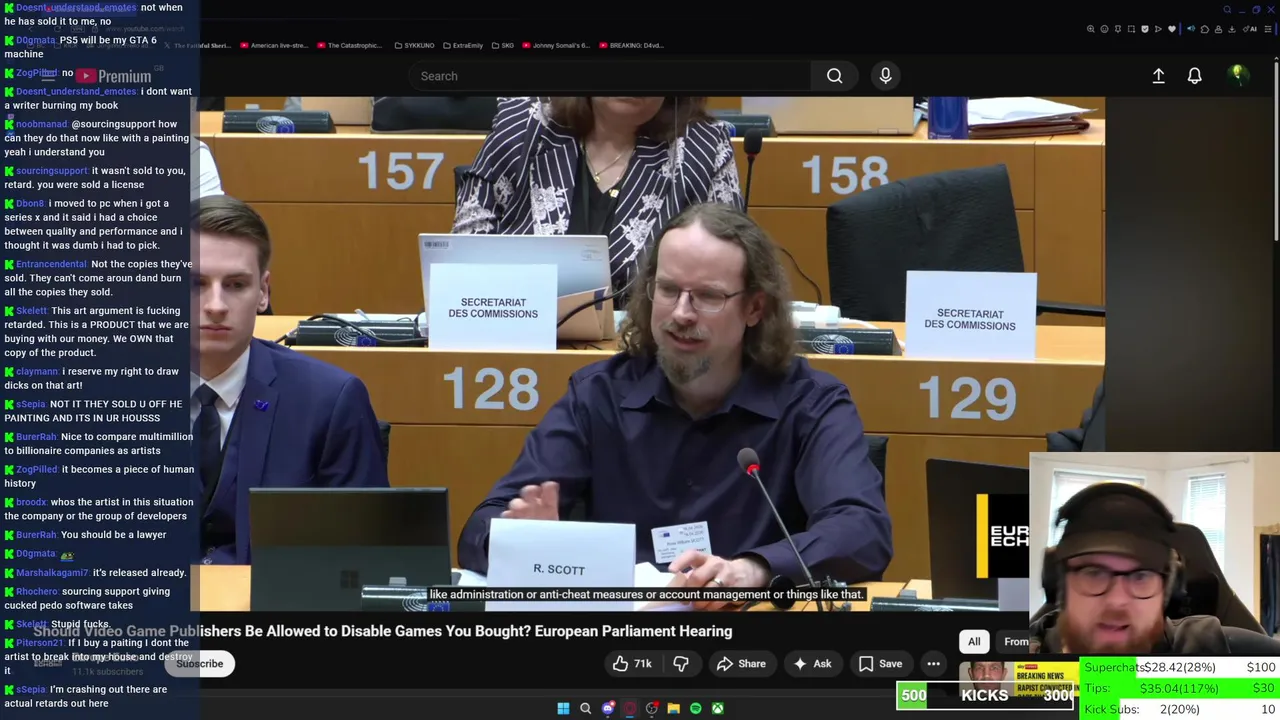The height and width of the screenshot is (720, 1280).
Task: Subscribe to the channel
Action: (x=200, y=664)
